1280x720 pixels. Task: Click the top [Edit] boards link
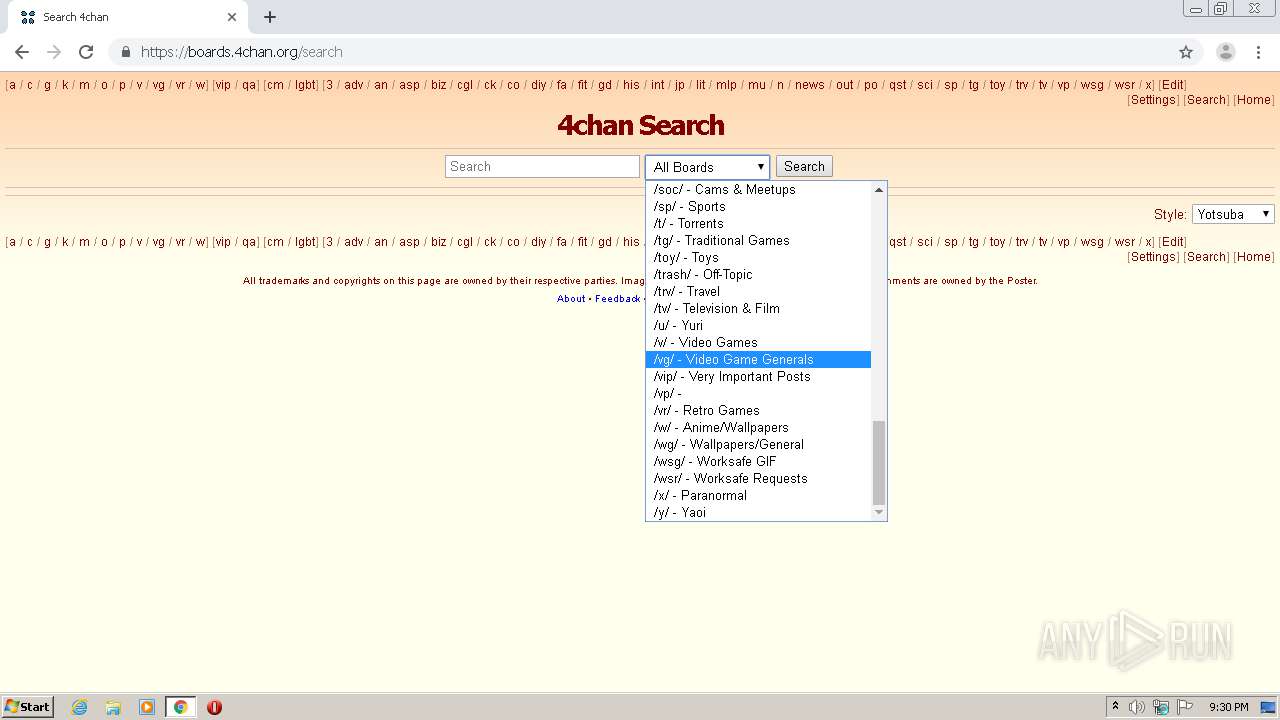pyautogui.click(x=1173, y=85)
